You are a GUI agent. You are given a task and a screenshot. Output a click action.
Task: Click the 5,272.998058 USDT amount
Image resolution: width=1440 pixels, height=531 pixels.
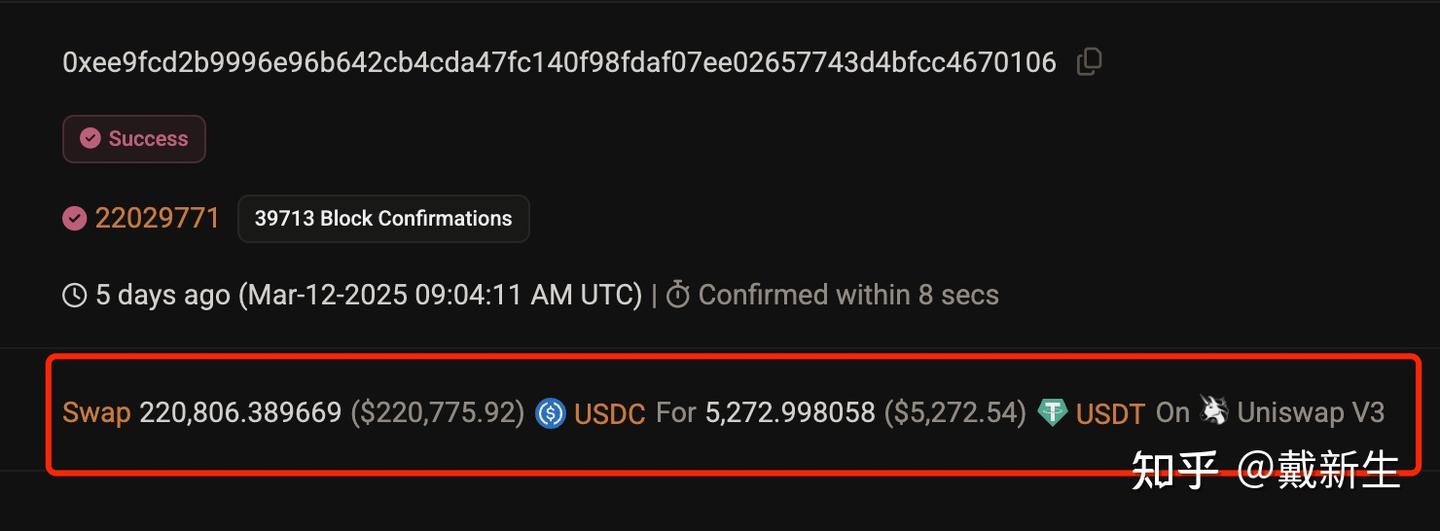tap(790, 412)
